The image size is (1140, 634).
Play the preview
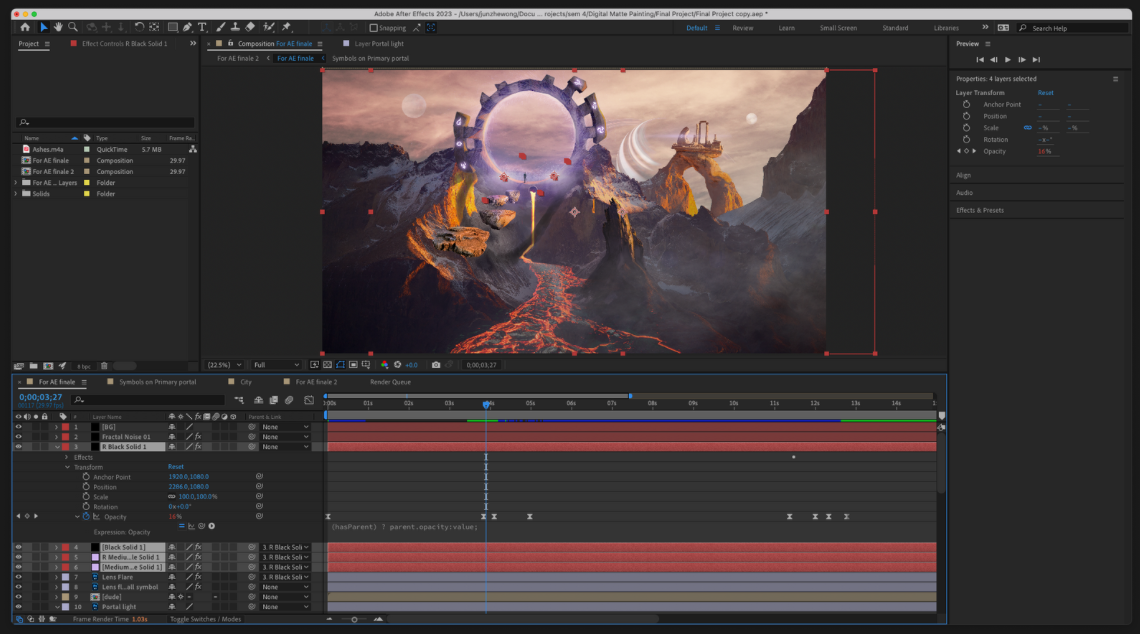1008,60
